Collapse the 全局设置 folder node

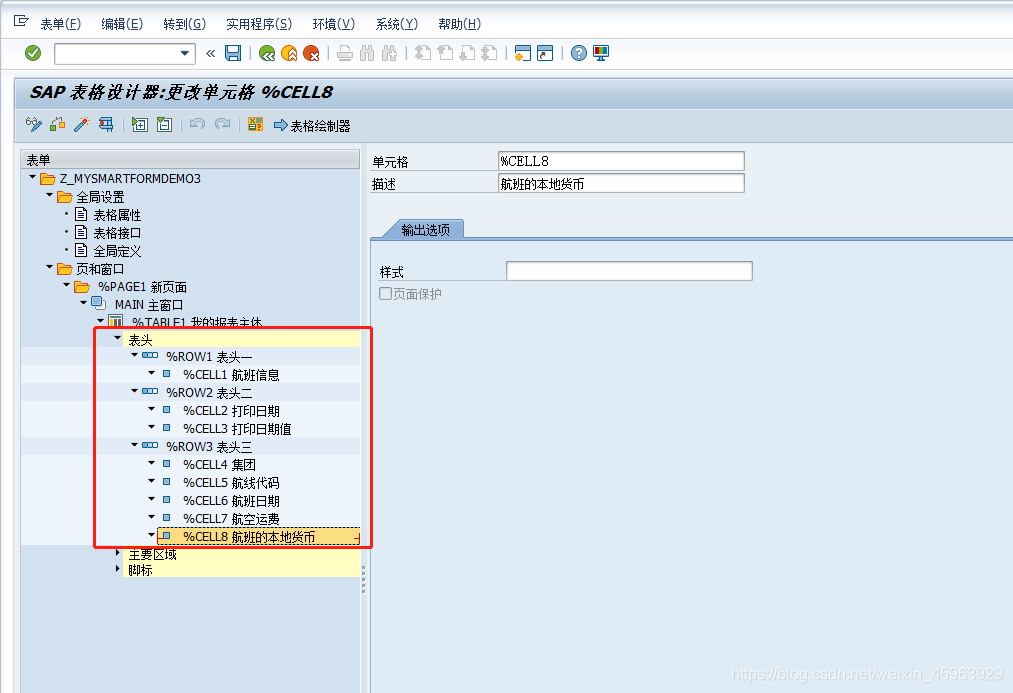tap(49, 194)
